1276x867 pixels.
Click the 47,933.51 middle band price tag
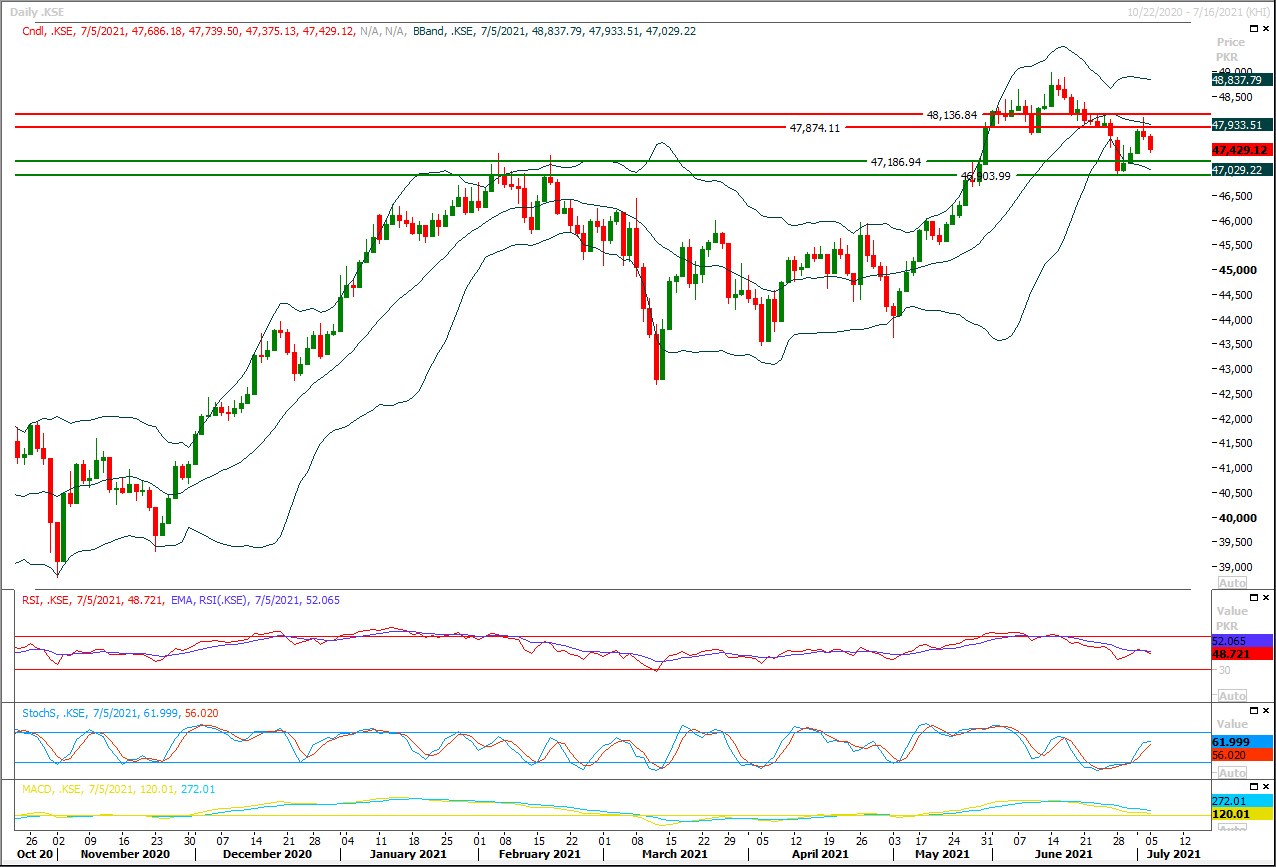pos(1240,125)
